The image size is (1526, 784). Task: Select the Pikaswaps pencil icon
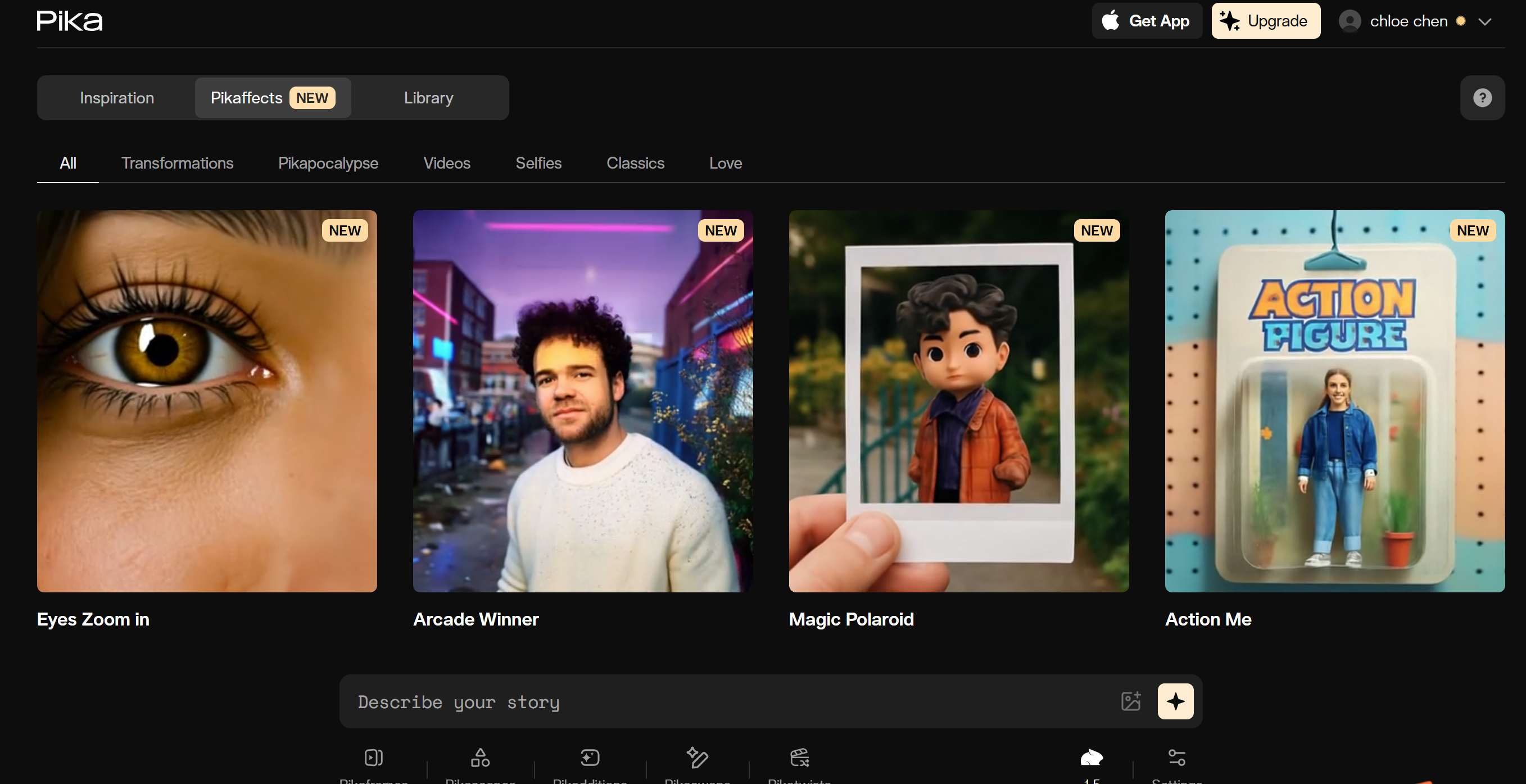pyautogui.click(x=698, y=758)
